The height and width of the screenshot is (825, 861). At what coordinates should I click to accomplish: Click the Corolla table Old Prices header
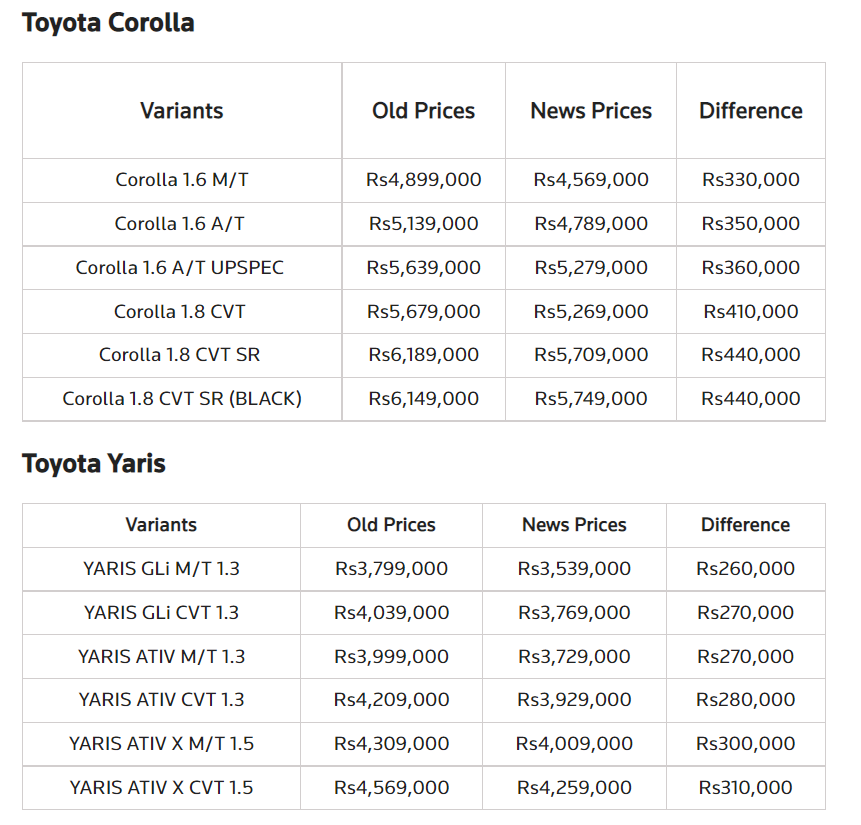pyautogui.click(x=424, y=111)
